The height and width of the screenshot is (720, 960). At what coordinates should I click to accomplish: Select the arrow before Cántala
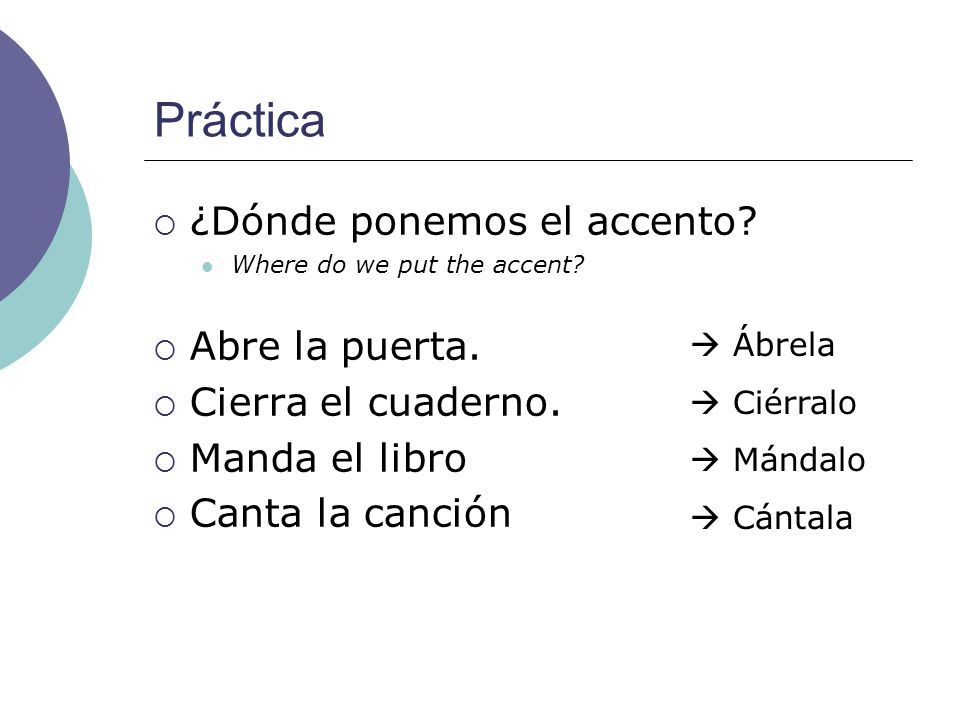point(705,518)
